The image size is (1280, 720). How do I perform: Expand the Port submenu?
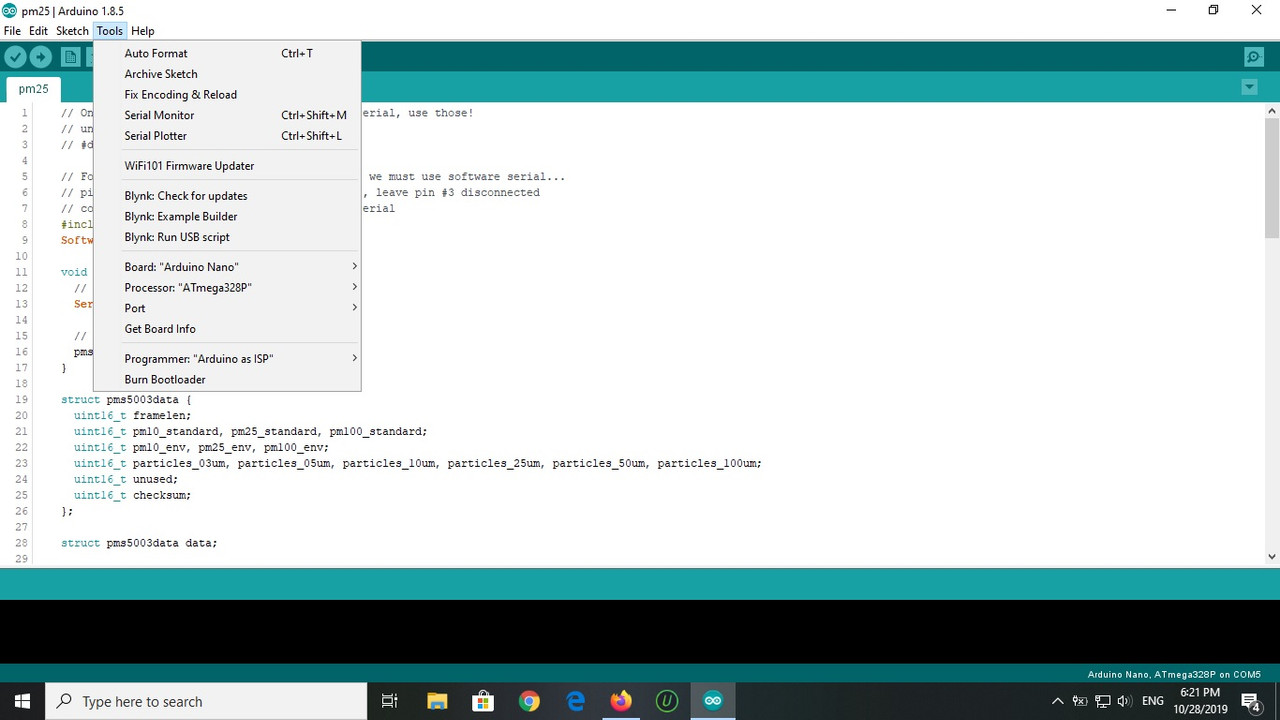pos(227,308)
